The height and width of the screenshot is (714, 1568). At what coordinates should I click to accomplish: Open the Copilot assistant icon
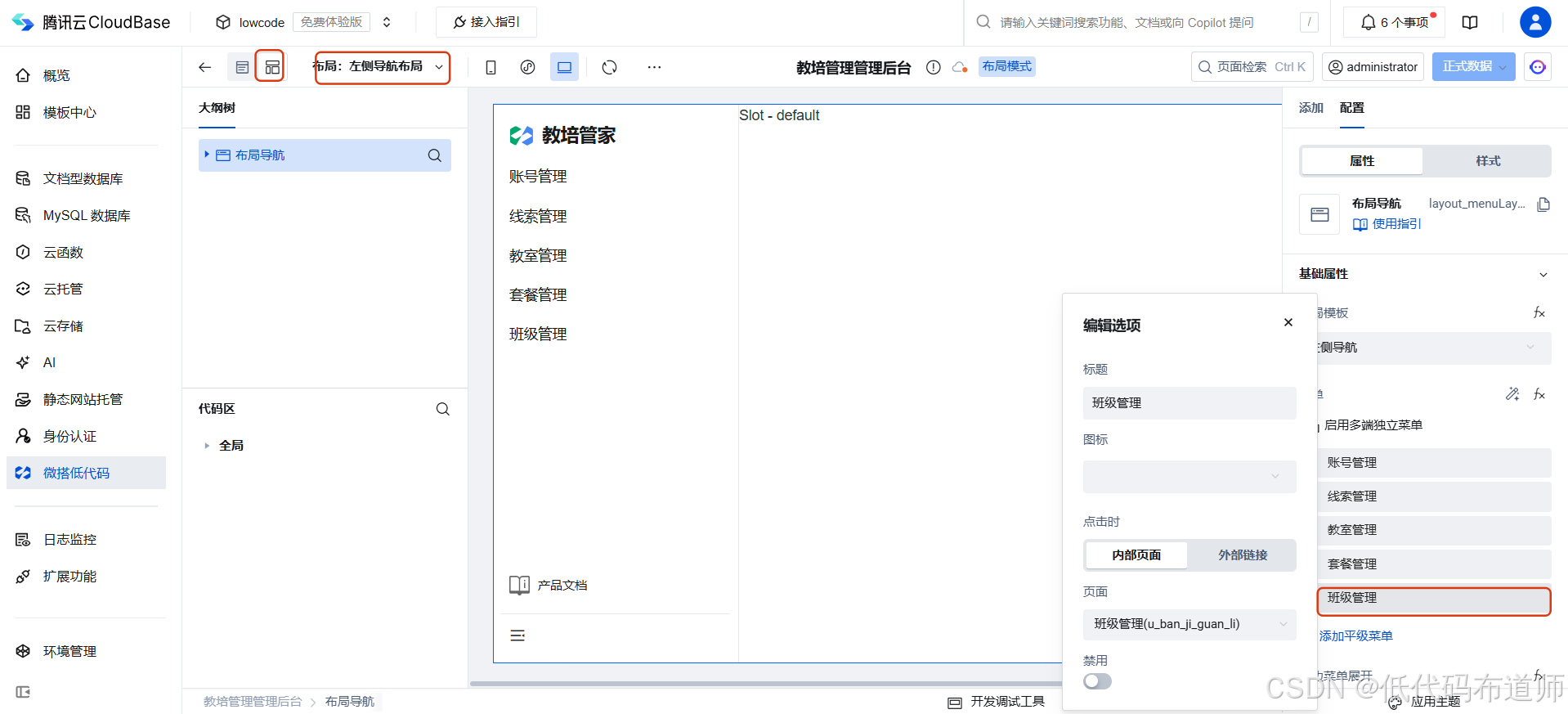pyautogui.click(x=1538, y=67)
